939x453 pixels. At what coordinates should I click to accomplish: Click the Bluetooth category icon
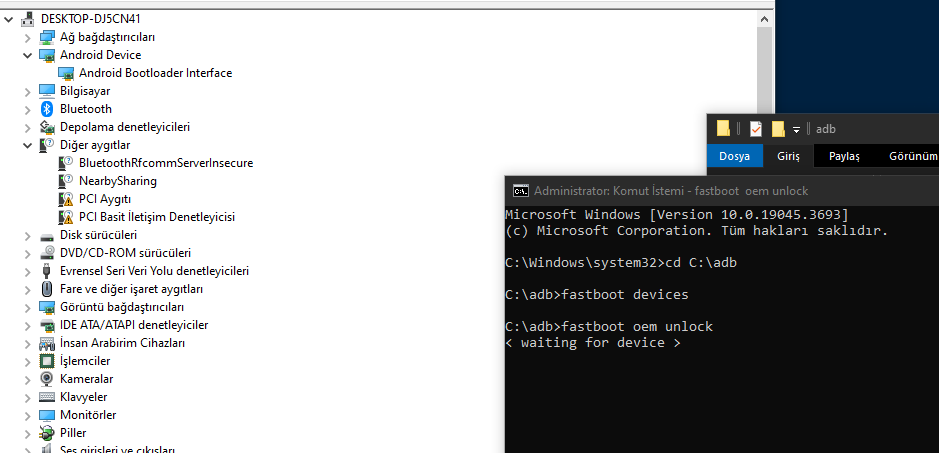(x=46, y=109)
